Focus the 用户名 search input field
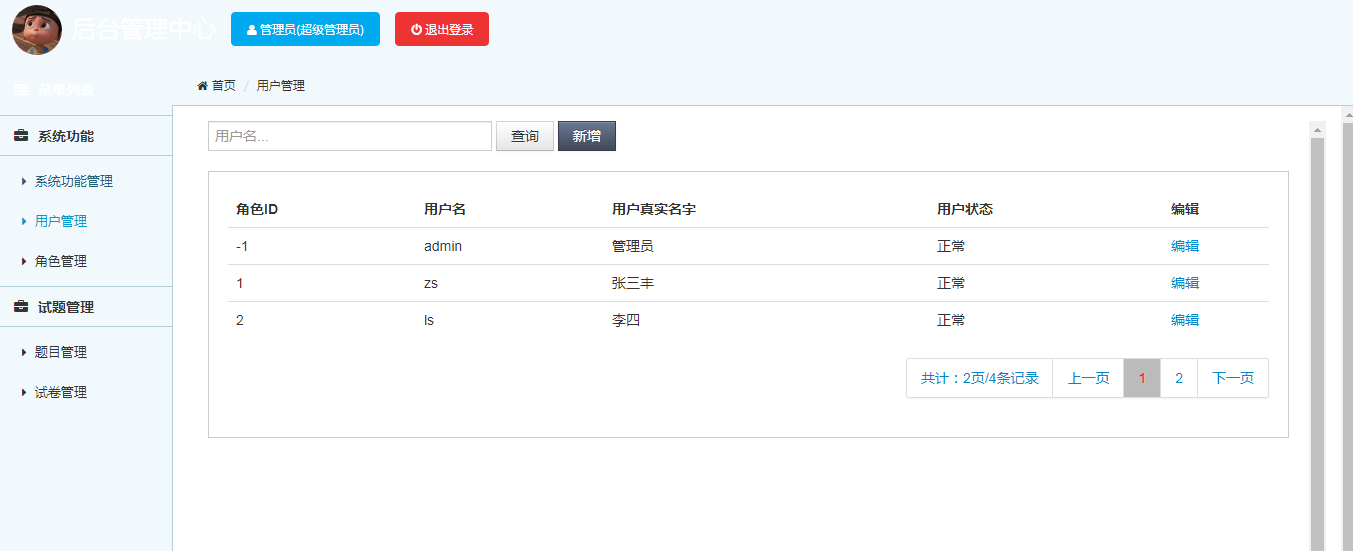Image resolution: width=1353 pixels, height=551 pixels. (350, 136)
